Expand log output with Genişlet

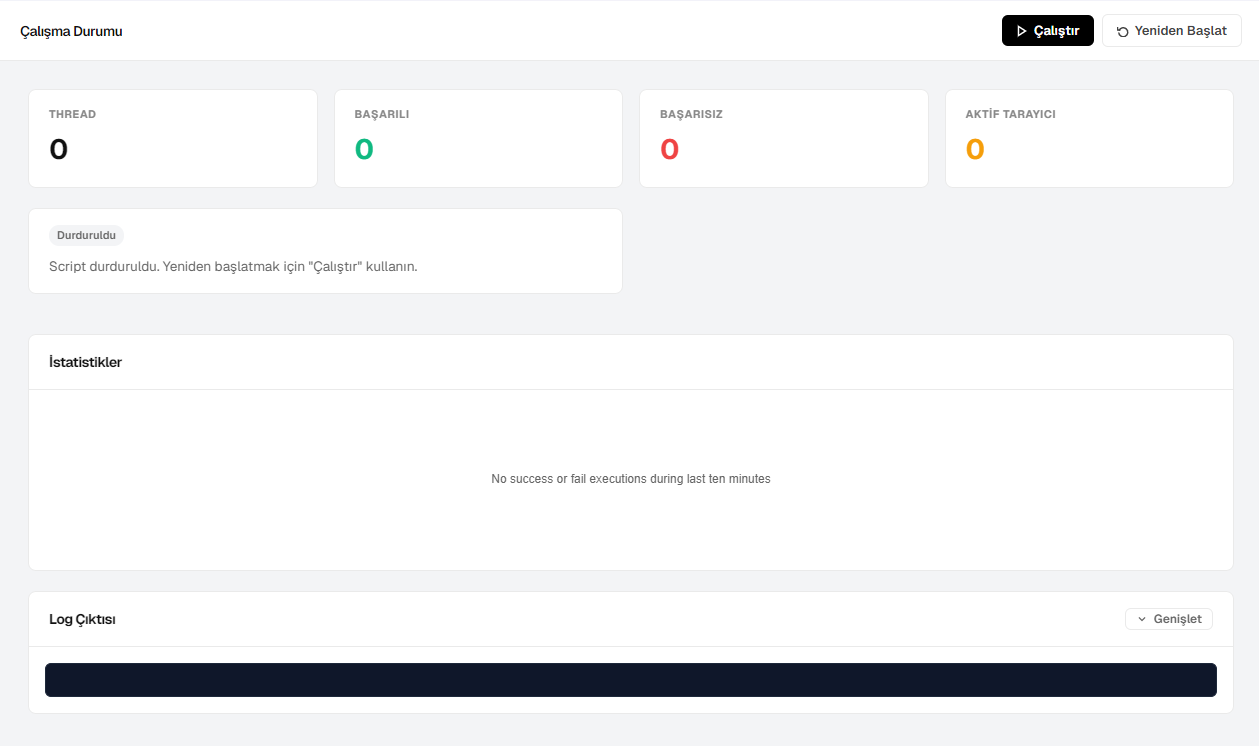[1169, 619]
